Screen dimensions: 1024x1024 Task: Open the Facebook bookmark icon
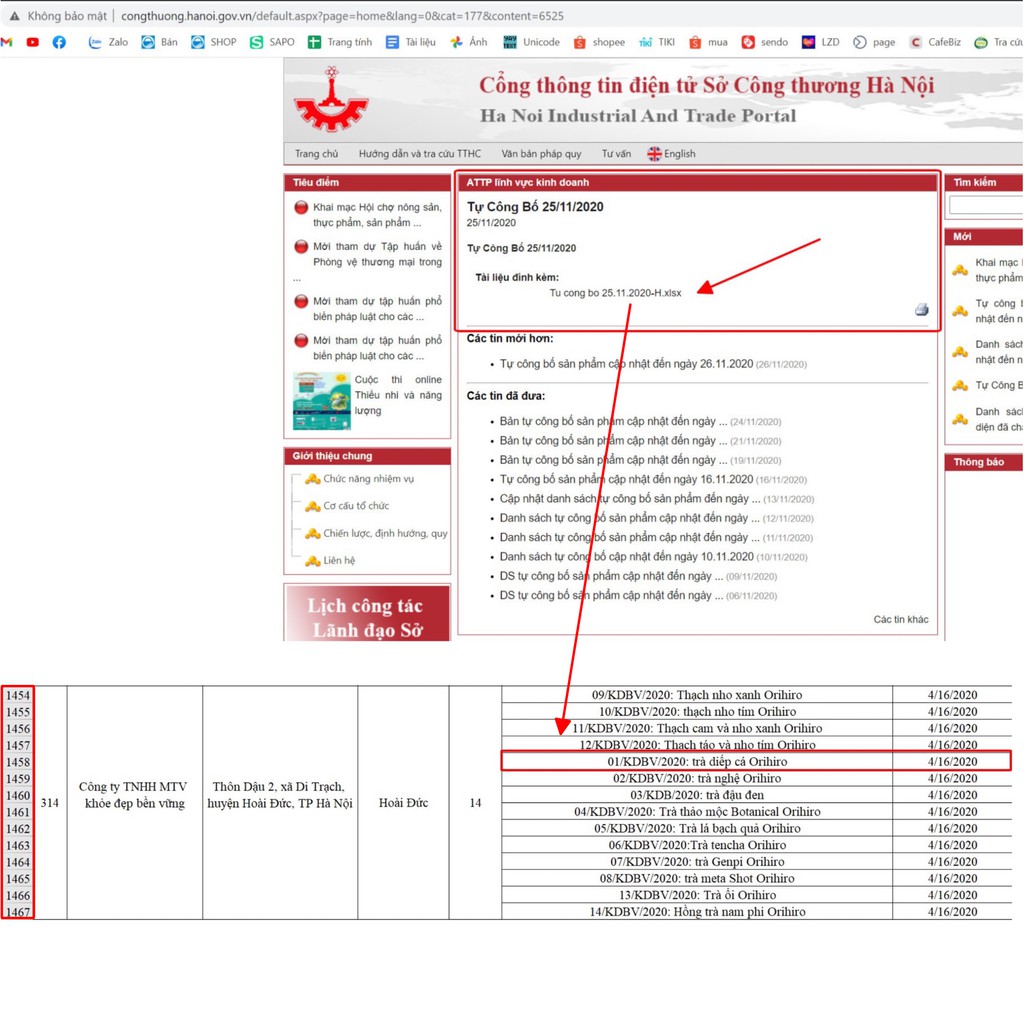tap(59, 42)
